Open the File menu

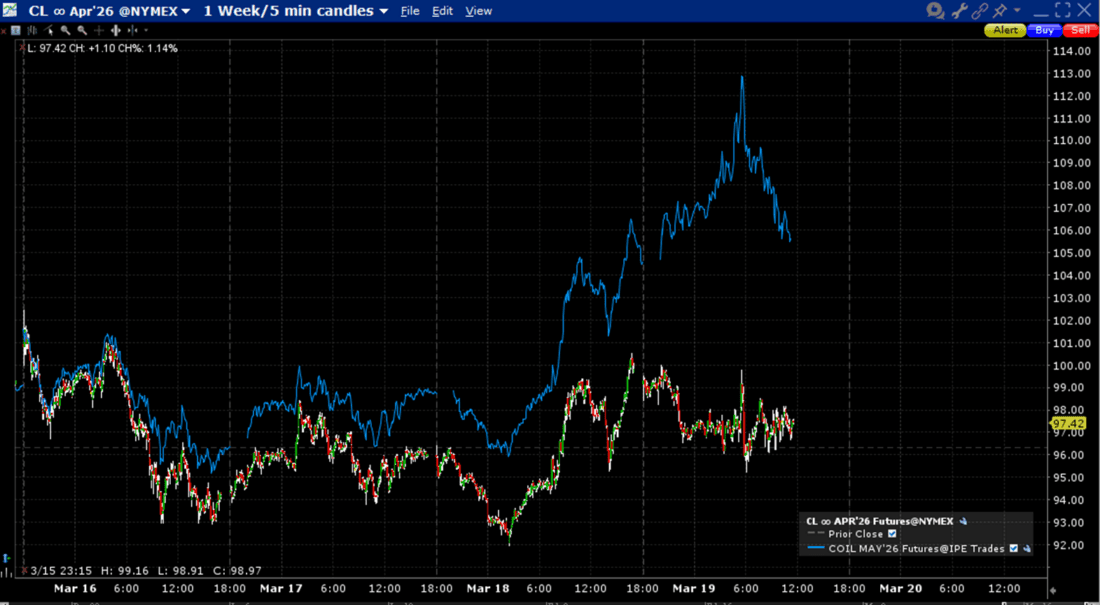(x=410, y=11)
